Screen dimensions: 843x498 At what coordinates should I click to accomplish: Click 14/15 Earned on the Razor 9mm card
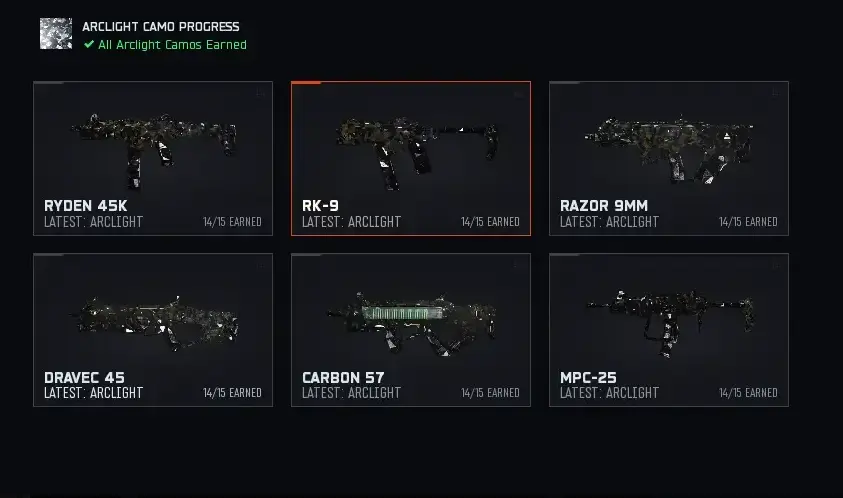748,222
